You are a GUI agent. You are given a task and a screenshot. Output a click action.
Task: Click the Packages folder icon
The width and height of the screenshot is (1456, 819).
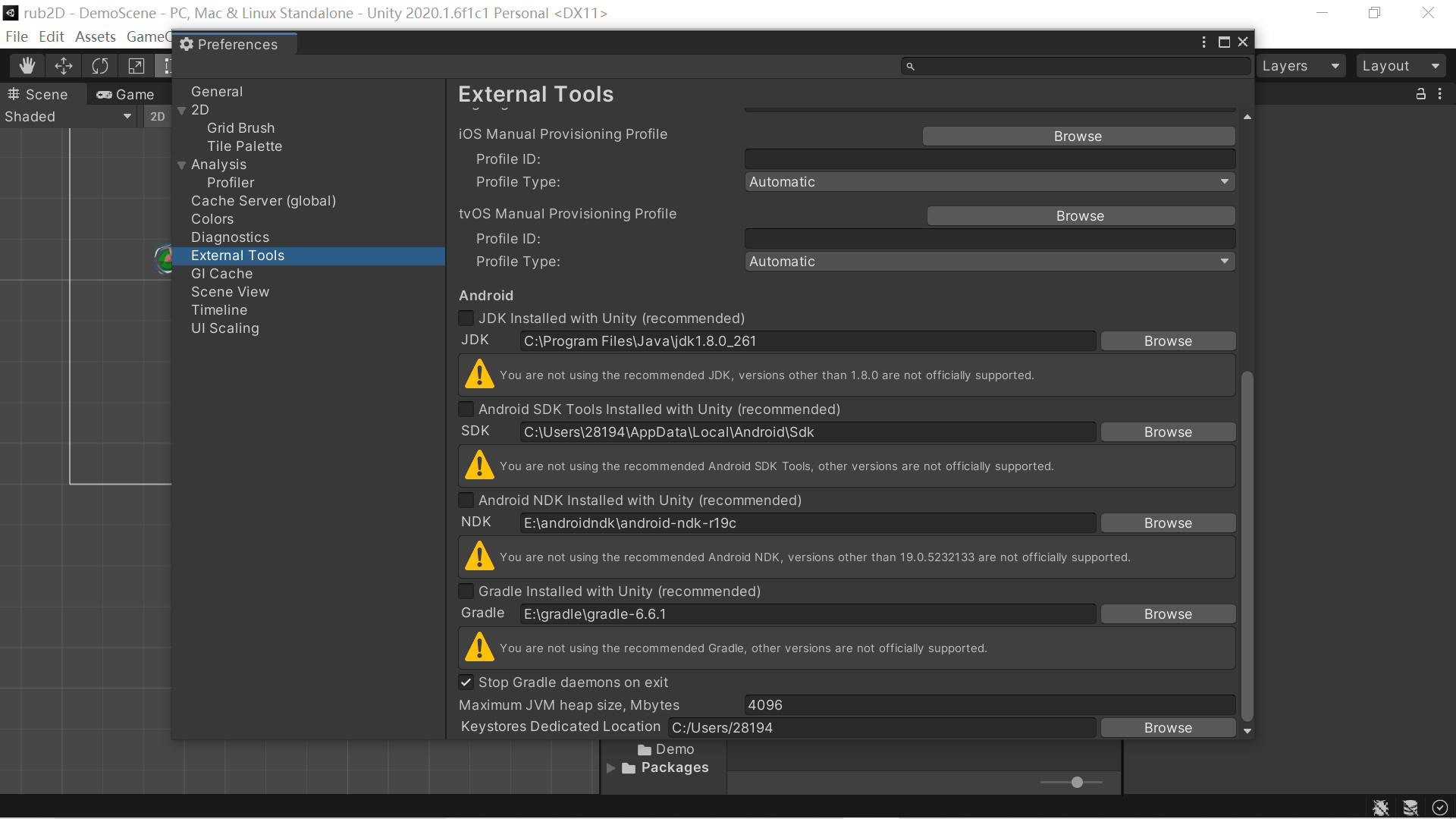pos(629,768)
